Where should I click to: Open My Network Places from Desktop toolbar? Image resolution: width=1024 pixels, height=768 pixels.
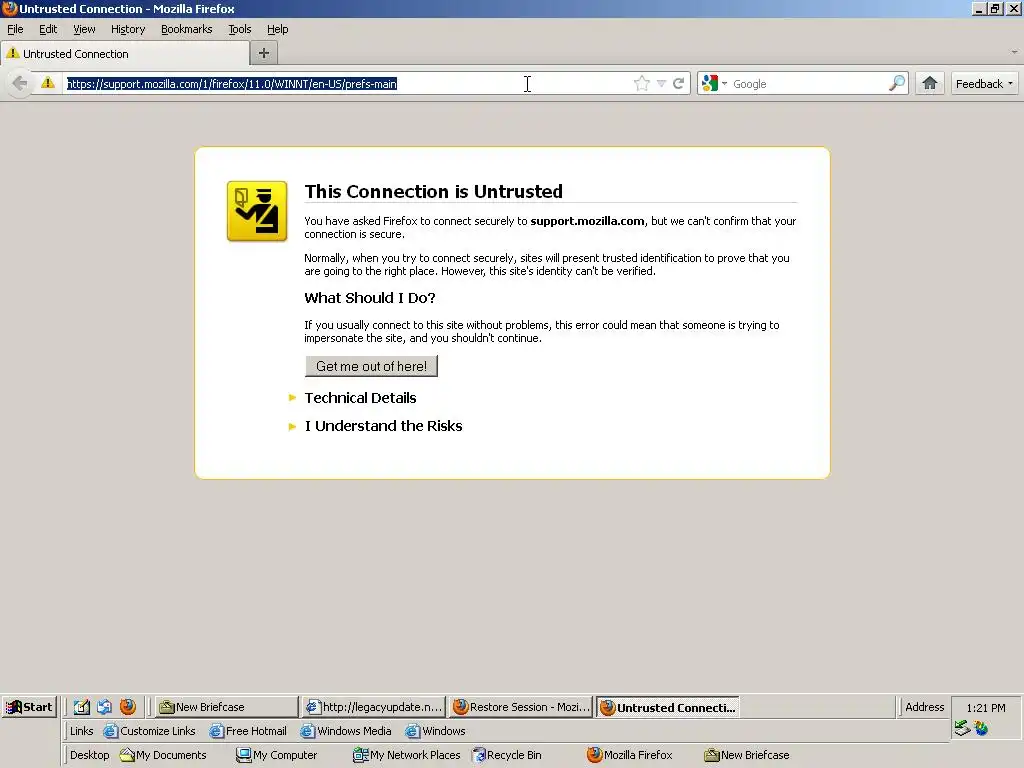(x=406, y=755)
